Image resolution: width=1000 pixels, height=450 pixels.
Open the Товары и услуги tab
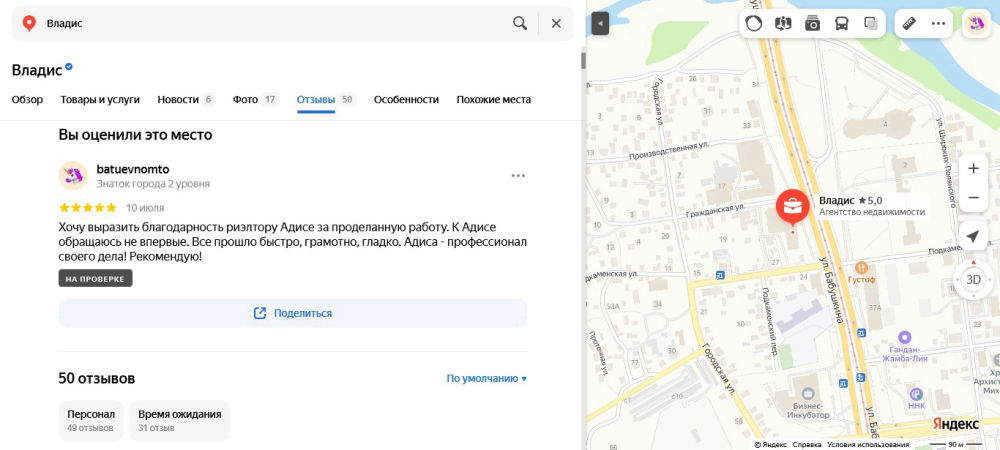click(100, 99)
